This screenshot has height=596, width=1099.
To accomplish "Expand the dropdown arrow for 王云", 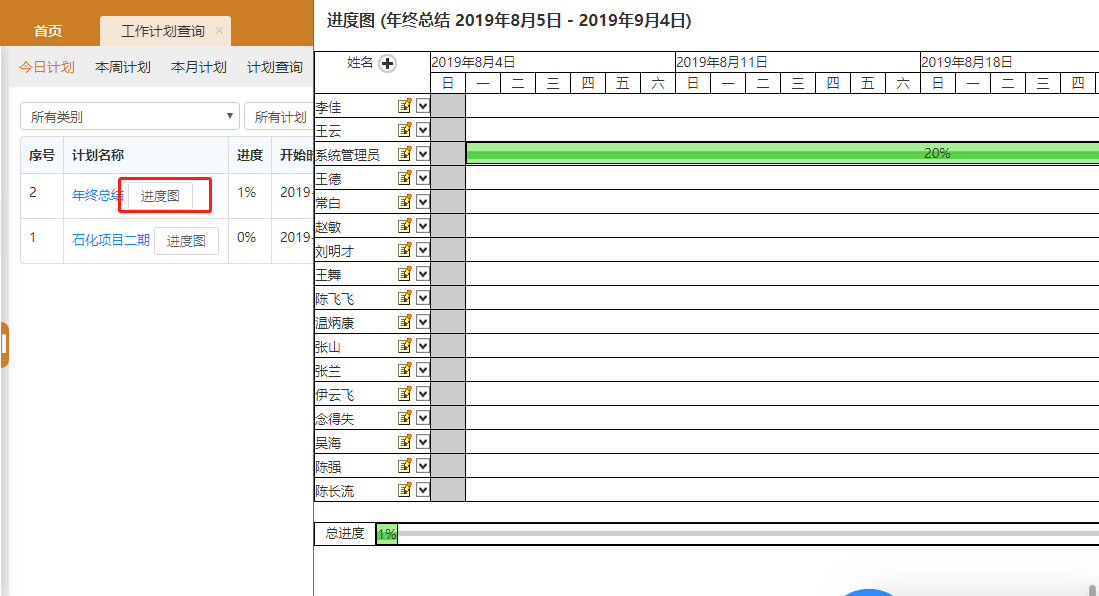I will (422, 130).
